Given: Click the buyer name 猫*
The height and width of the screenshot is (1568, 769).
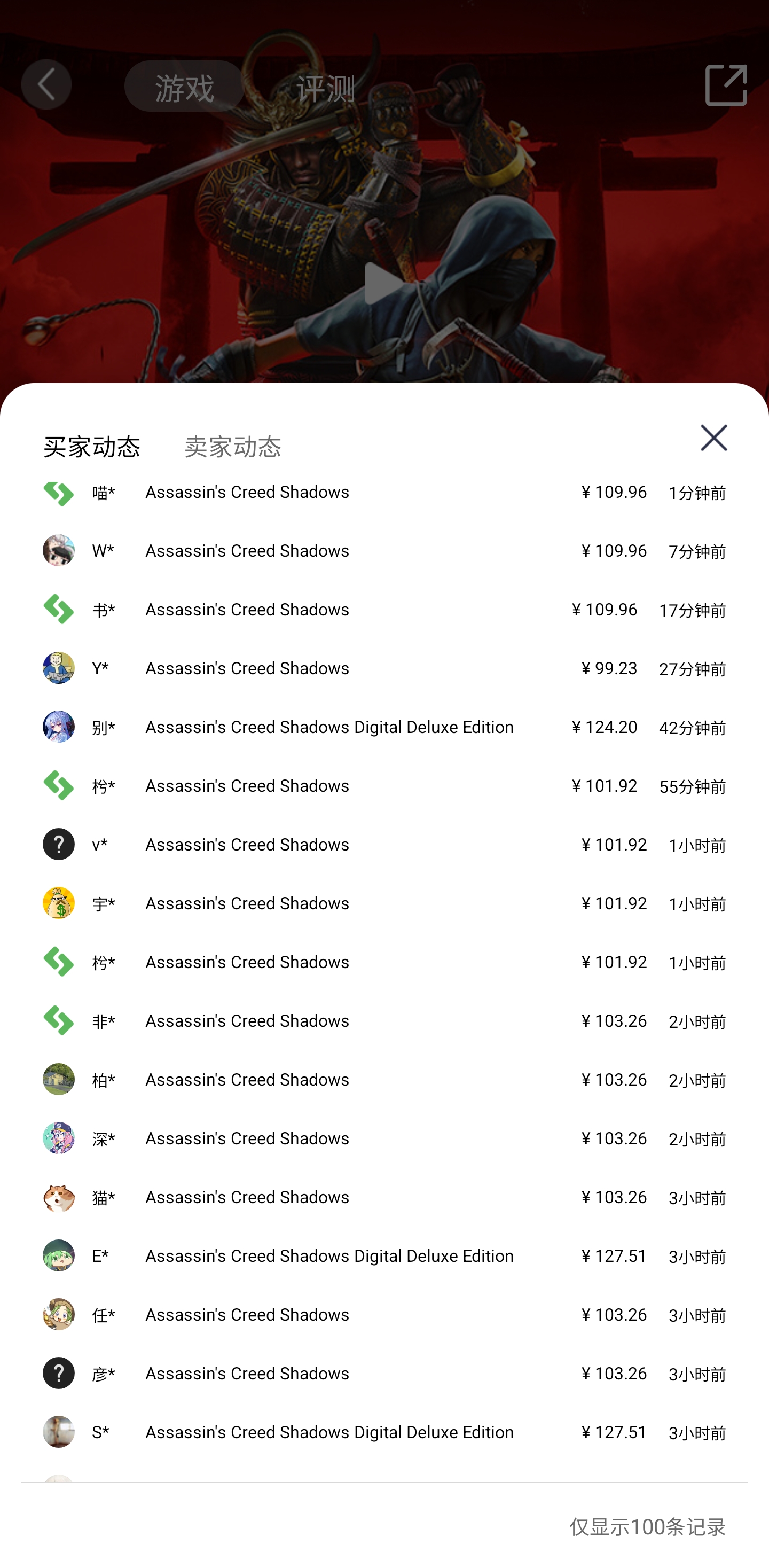Looking at the screenshot, I should [x=104, y=1197].
